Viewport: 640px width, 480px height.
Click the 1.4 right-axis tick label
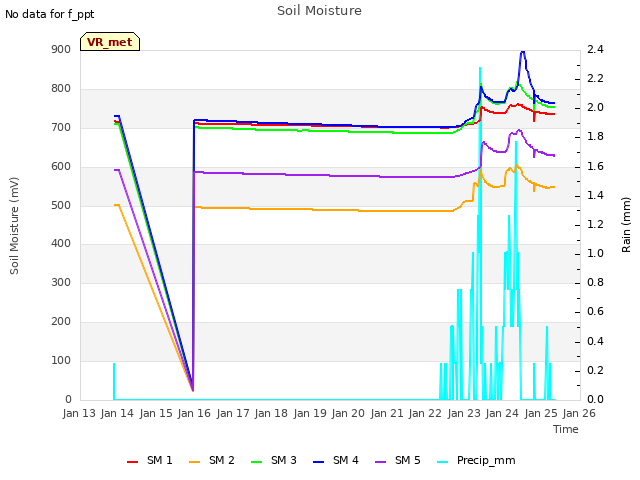(x=595, y=196)
